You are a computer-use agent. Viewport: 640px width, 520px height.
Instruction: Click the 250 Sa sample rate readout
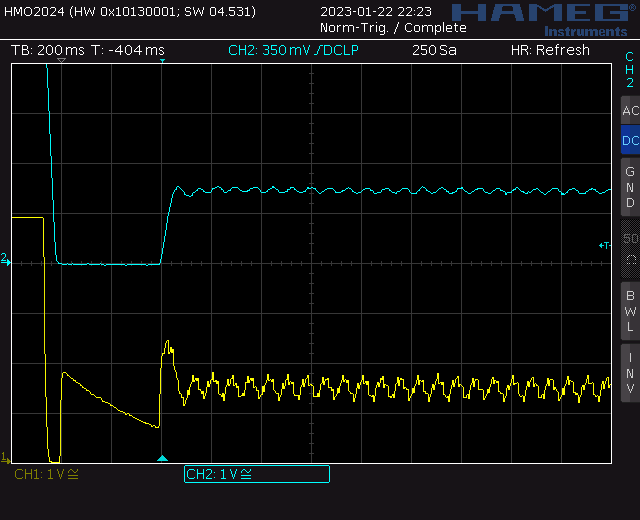(x=435, y=50)
